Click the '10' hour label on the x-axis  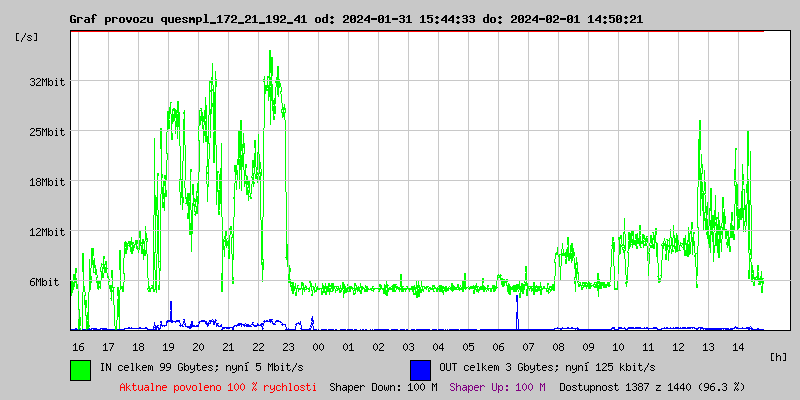(x=618, y=347)
